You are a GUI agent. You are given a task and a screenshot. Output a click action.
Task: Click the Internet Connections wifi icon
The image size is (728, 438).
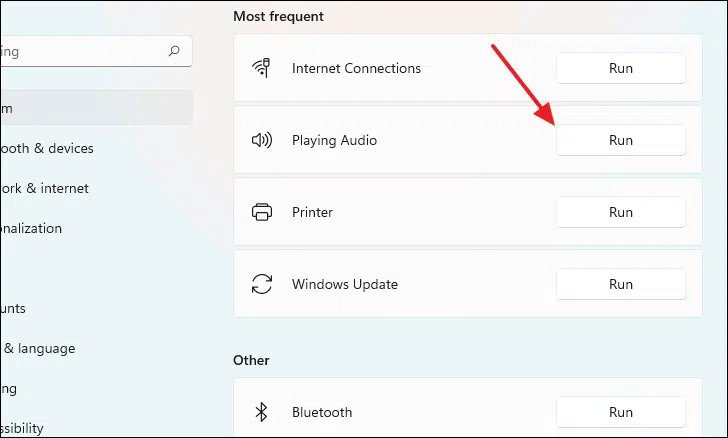click(261, 68)
